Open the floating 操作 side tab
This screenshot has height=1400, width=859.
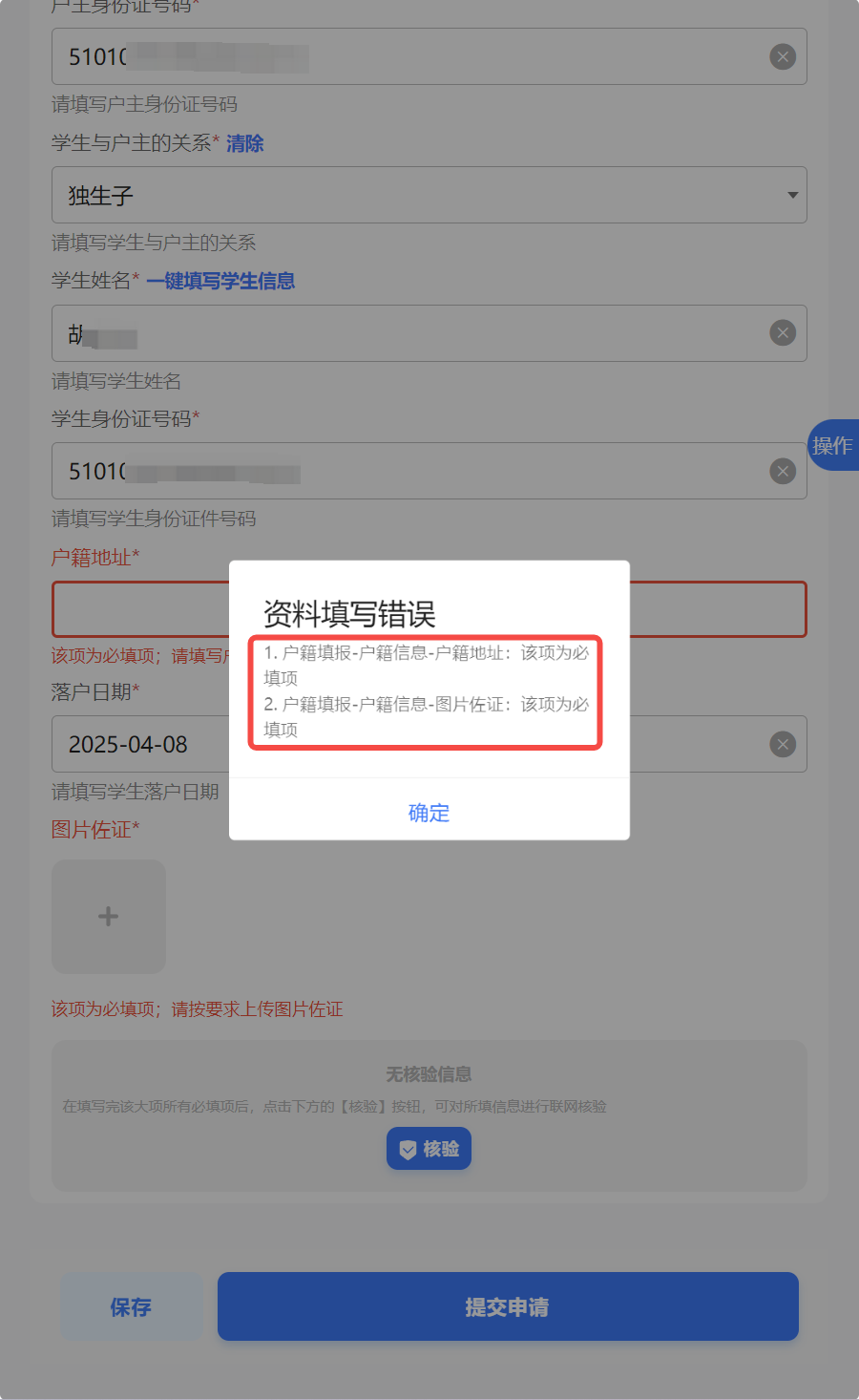coord(833,445)
